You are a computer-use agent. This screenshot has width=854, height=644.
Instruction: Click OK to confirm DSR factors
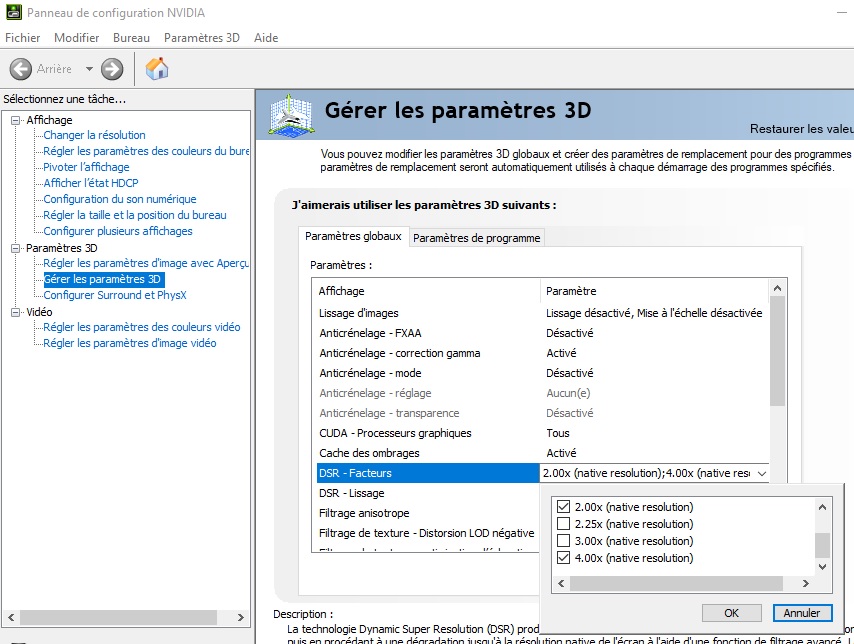click(x=731, y=613)
